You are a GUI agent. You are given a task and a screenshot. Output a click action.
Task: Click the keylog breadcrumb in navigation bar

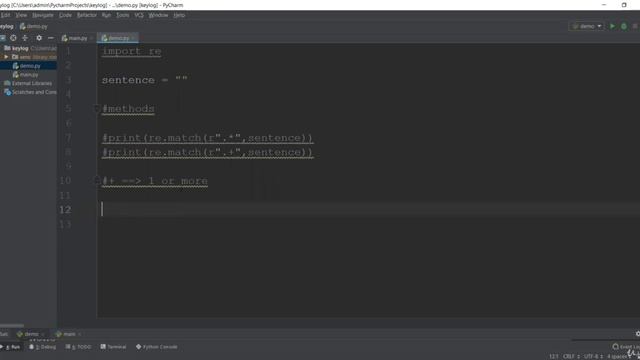pos(7,27)
